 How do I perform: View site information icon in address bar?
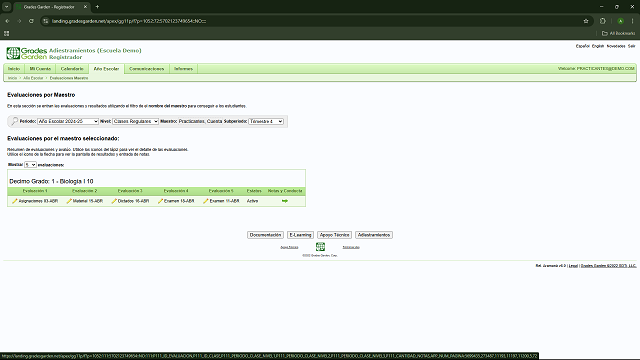(46, 21)
